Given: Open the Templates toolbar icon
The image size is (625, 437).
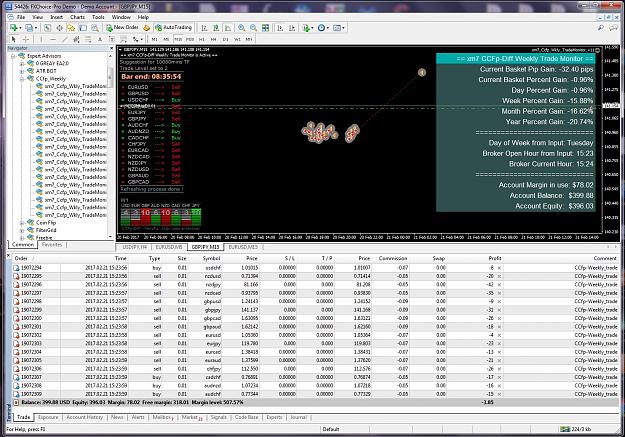Looking at the screenshot, I should 337,28.
